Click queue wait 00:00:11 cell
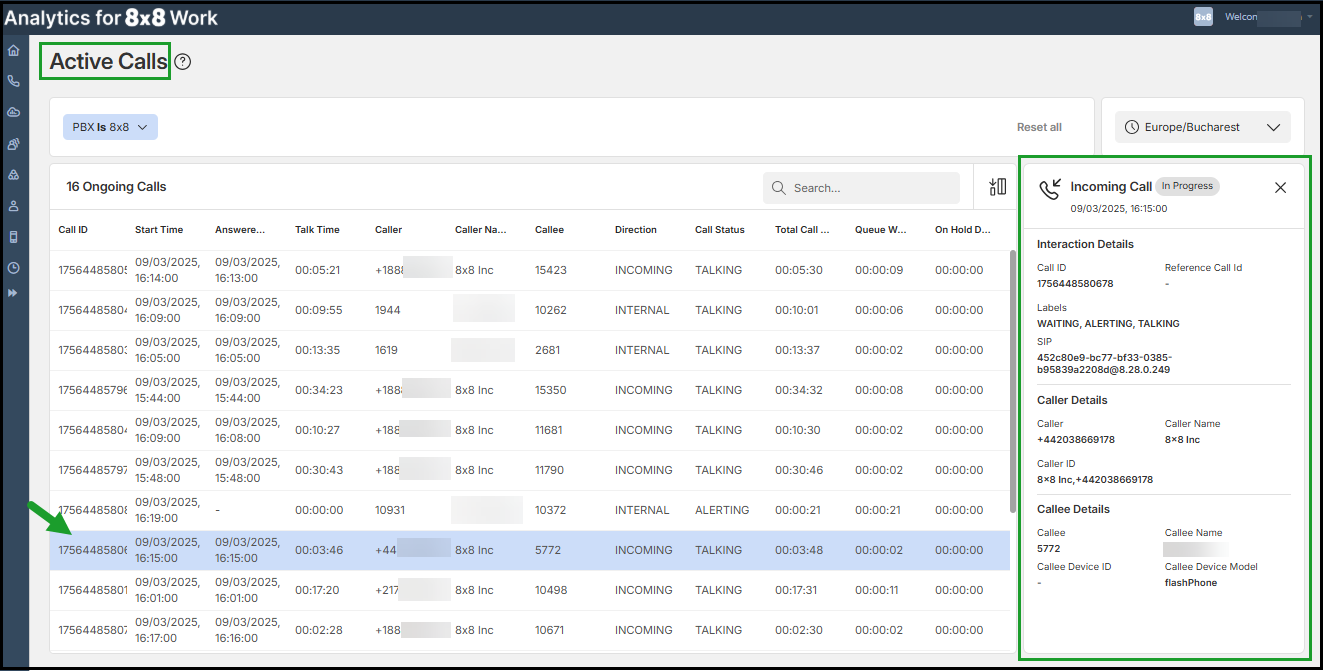This screenshot has width=1323, height=671. (x=879, y=590)
